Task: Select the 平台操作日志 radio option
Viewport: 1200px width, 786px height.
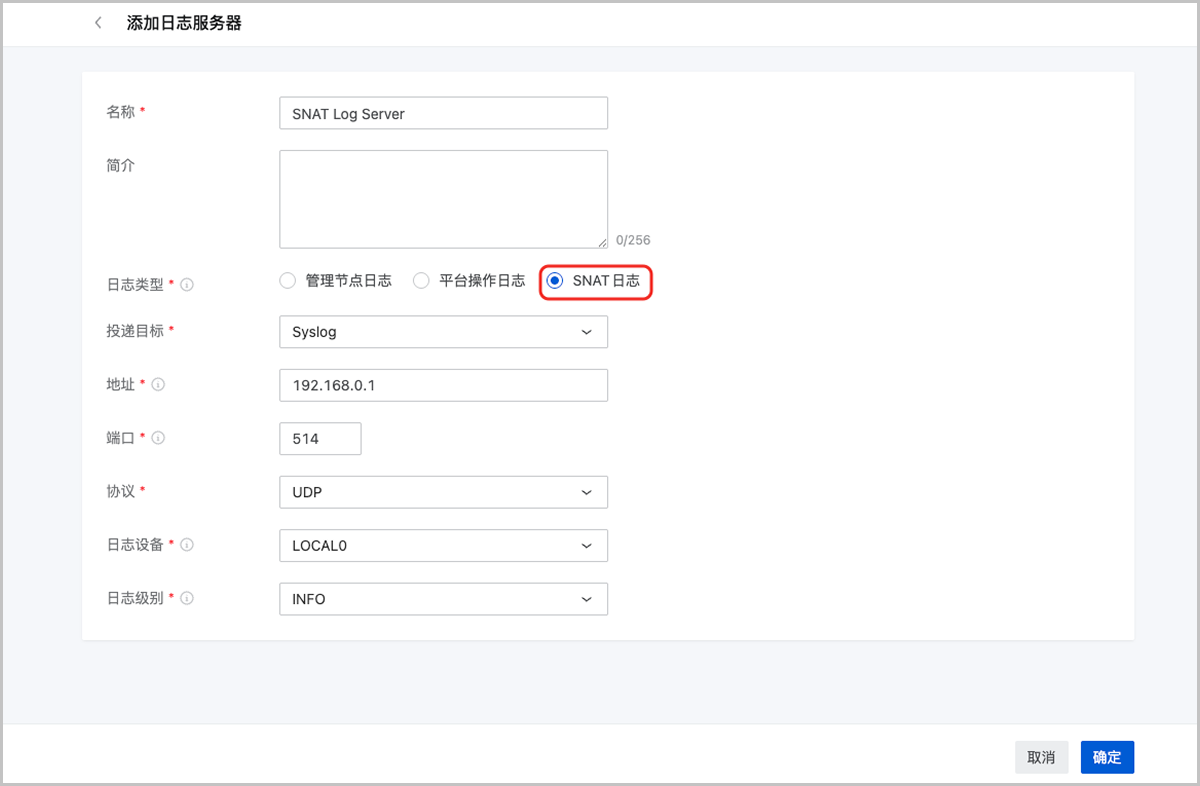Action: coord(421,281)
